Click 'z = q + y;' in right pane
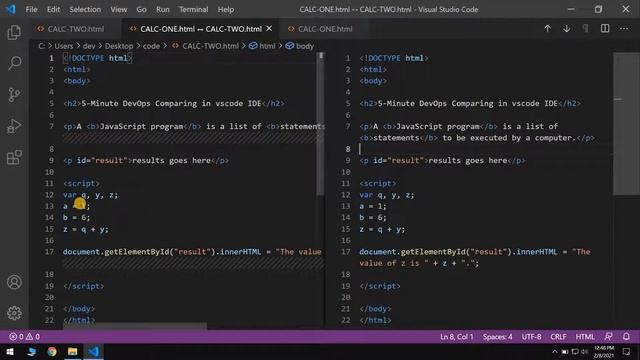Viewport: 640px width, 360px height. coord(382,229)
